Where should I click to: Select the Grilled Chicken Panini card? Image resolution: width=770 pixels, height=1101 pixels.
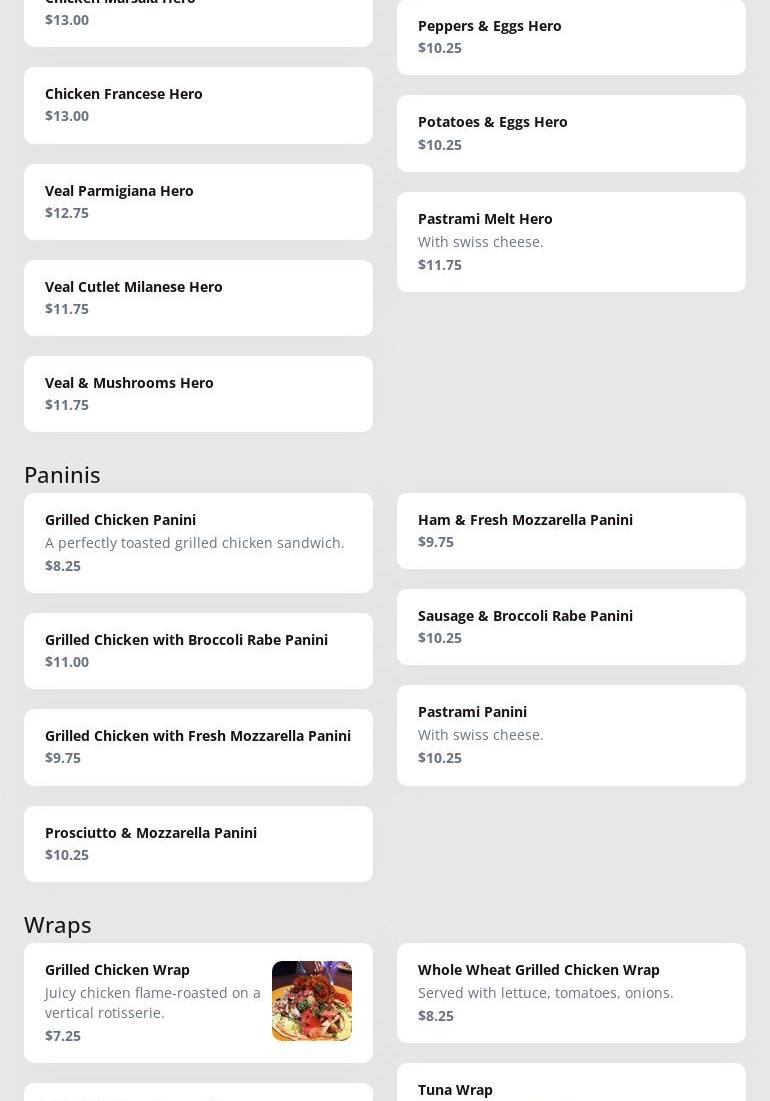point(198,542)
